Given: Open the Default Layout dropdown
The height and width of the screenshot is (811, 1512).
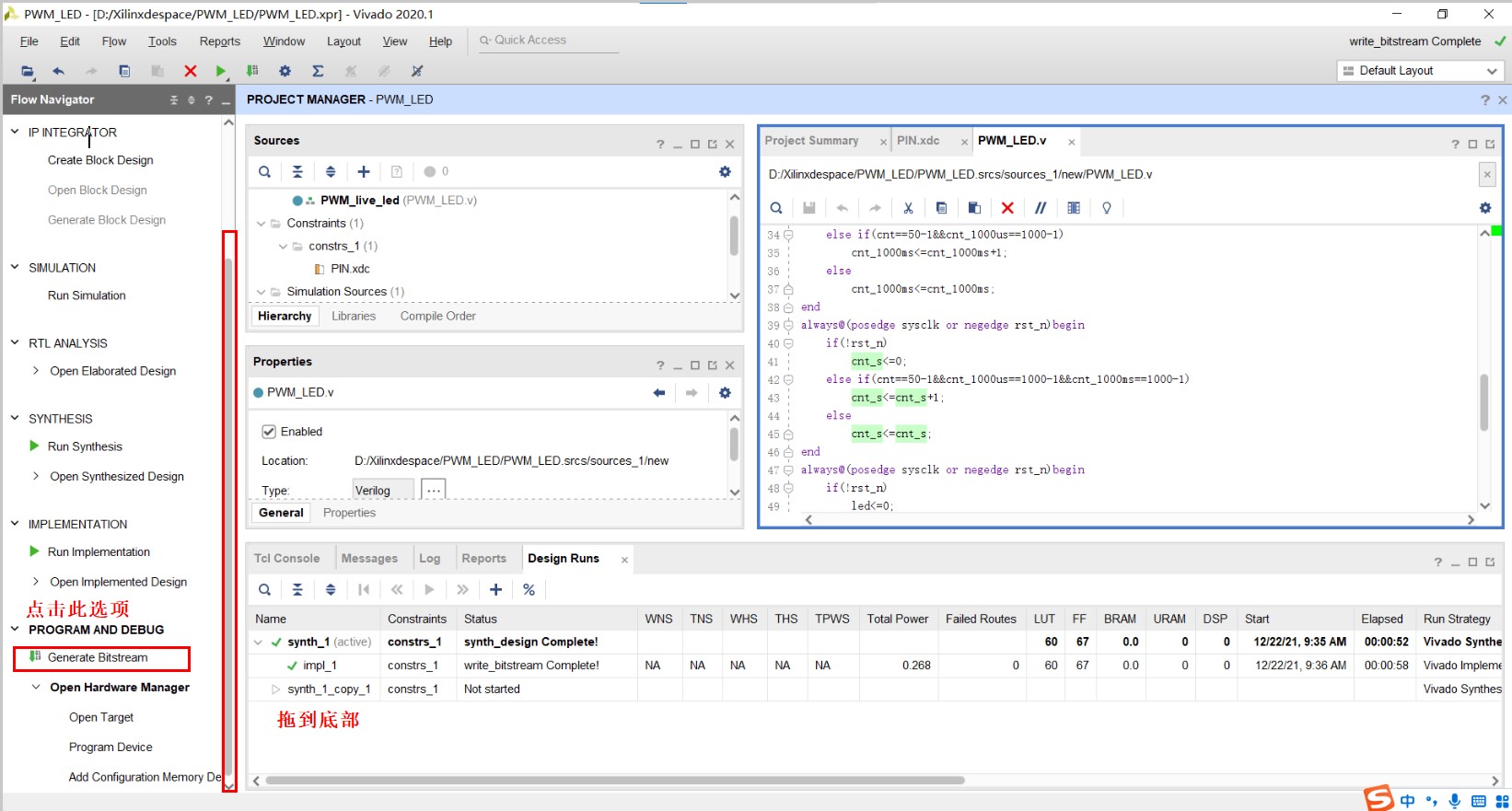Looking at the screenshot, I should 1420,71.
